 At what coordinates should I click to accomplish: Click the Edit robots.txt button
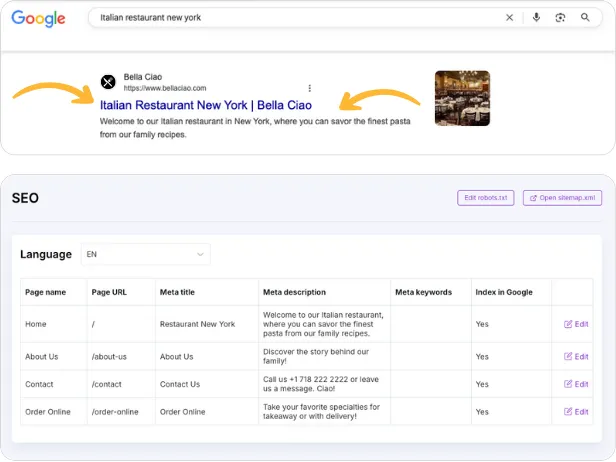[x=486, y=198]
